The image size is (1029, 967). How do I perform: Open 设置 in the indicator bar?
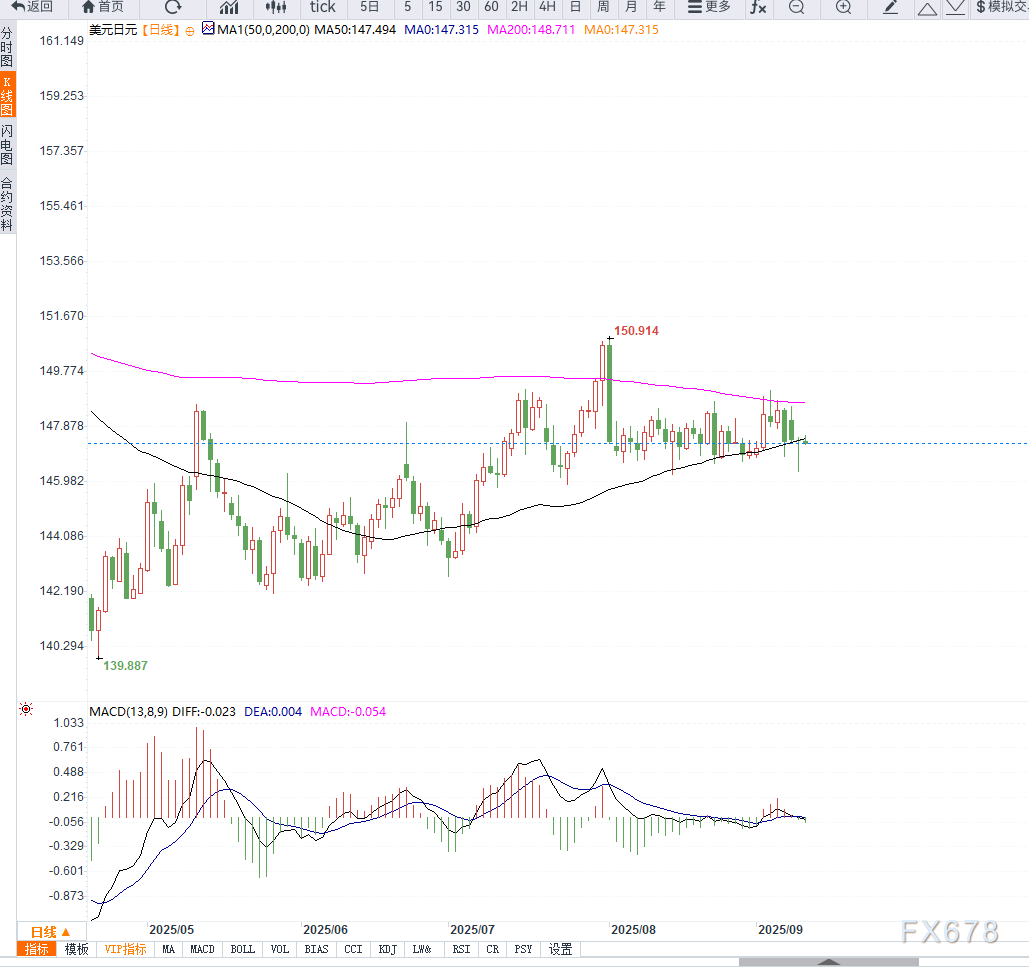click(560, 949)
